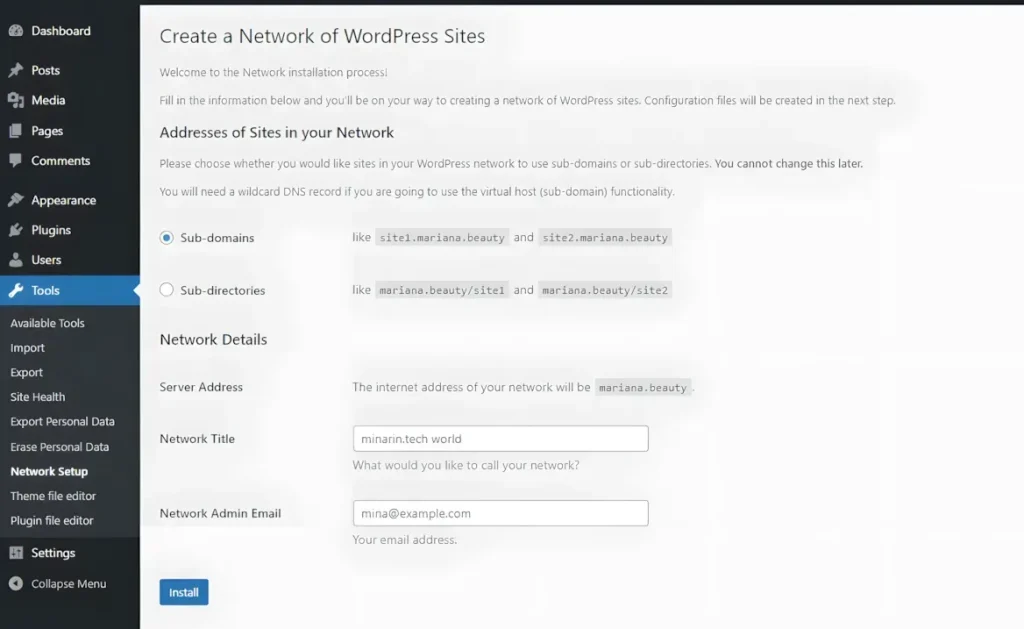This screenshot has width=1024, height=629.
Task: Open Media library via its icon
Action: point(15,100)
